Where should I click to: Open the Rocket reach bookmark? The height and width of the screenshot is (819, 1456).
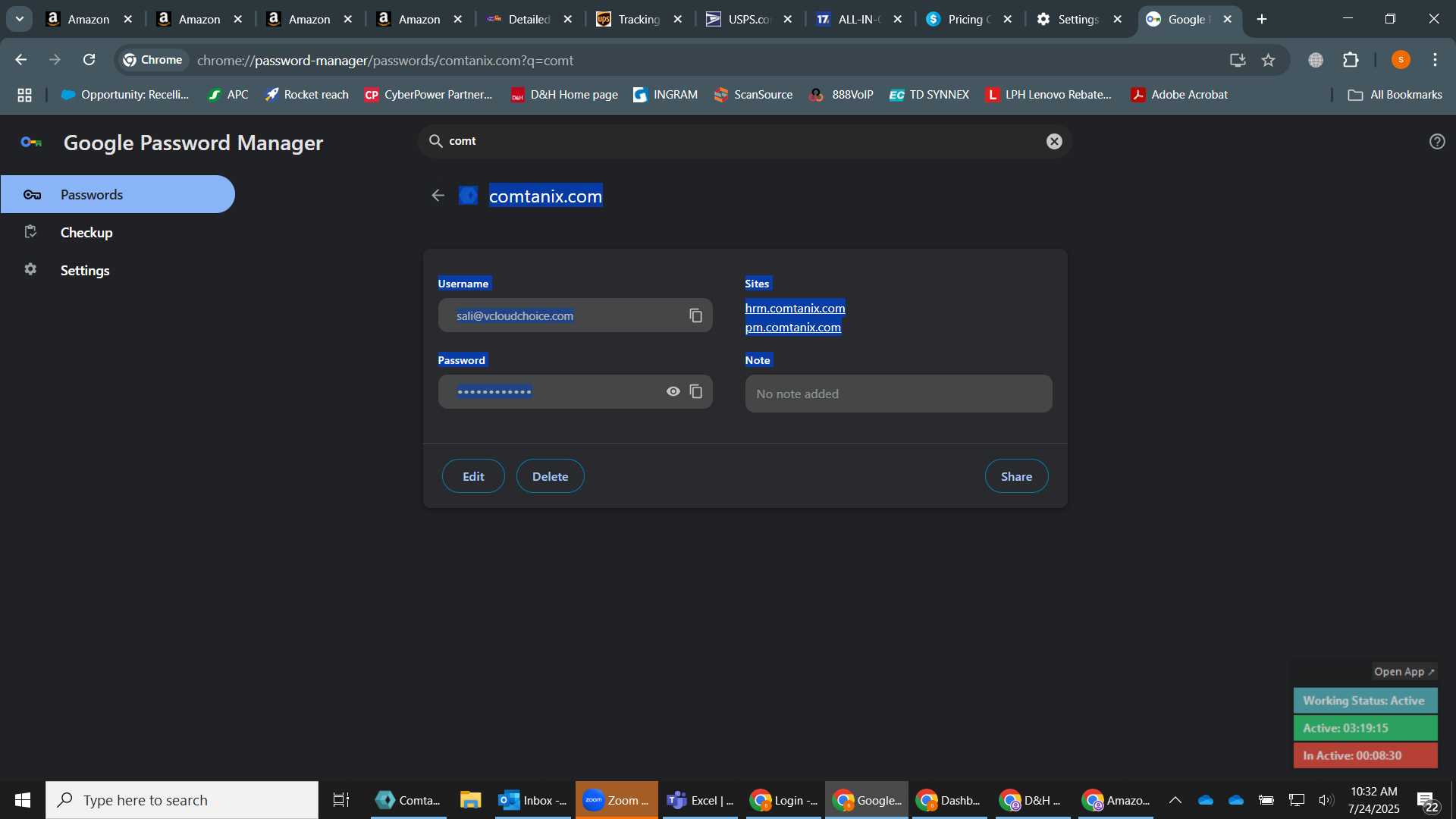point(306,95)
